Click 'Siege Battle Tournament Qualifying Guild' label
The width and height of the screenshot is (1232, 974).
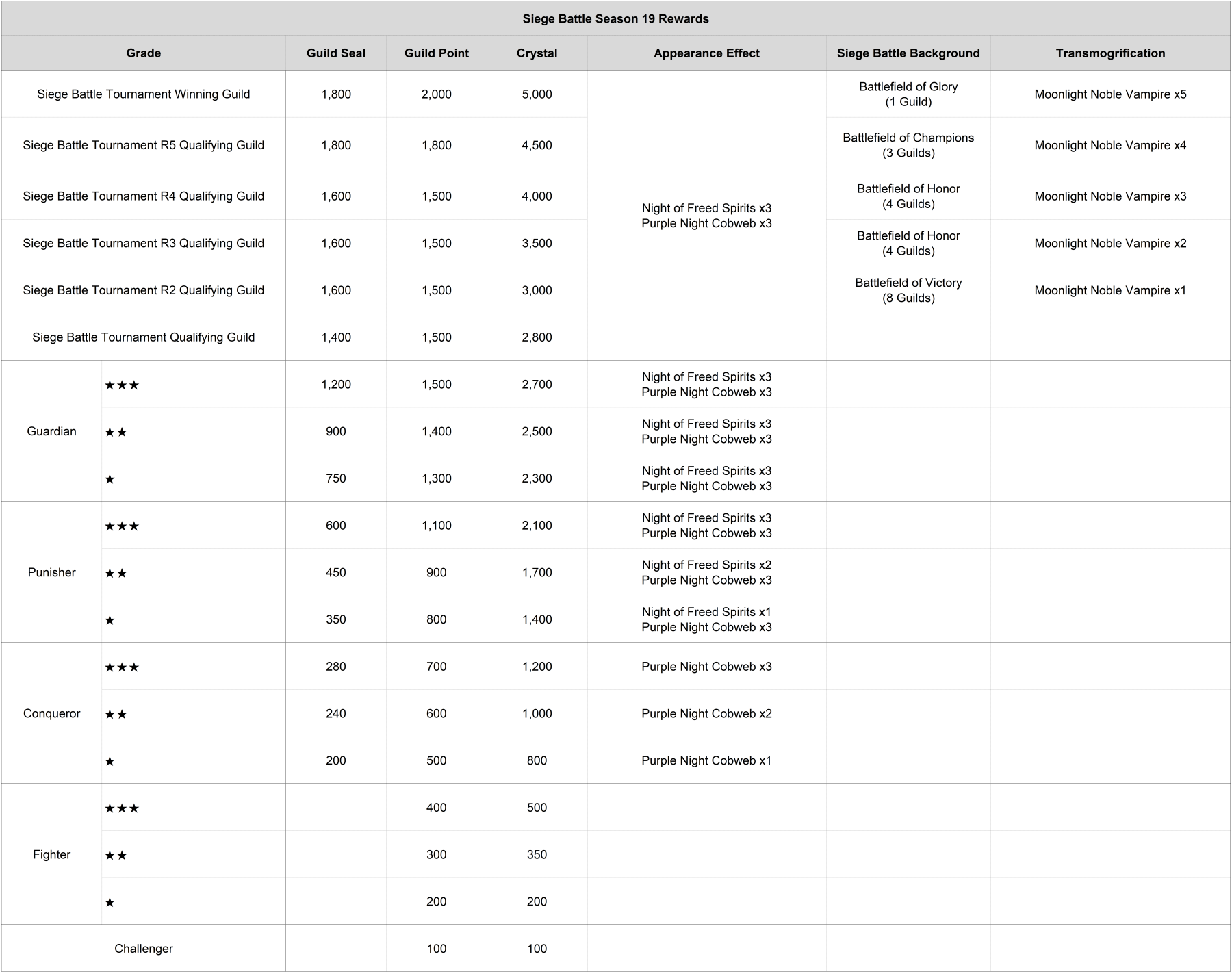coord(144,337)
